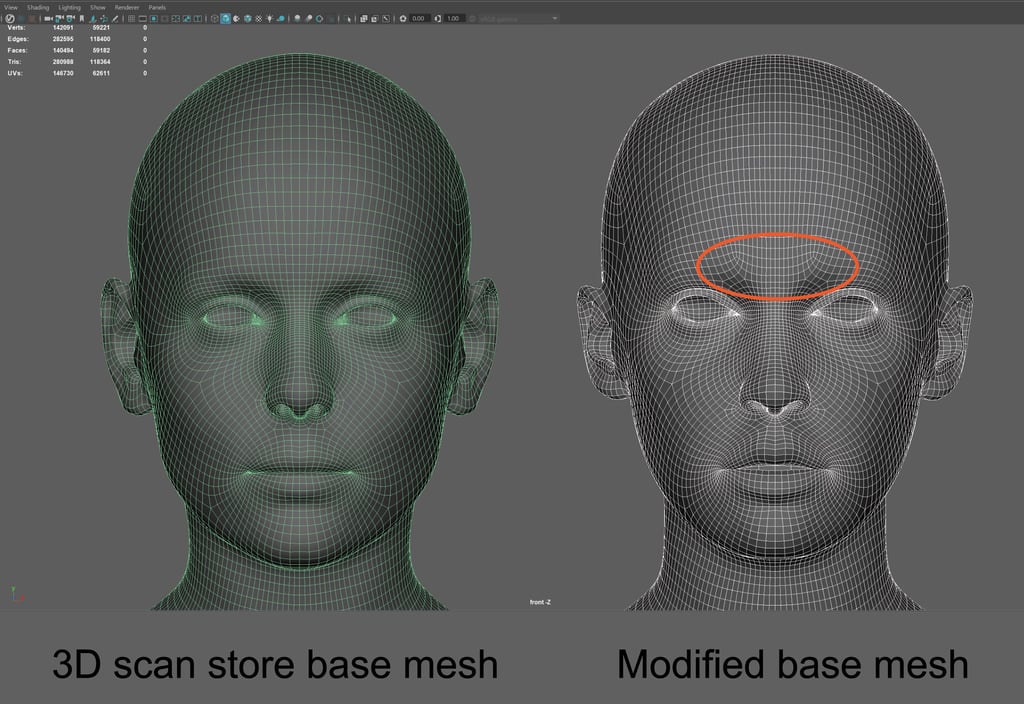The image size is (1024, 704).
Task: Click the XYZ axis indicator in the viewport corner
Action: click(16, 594)
